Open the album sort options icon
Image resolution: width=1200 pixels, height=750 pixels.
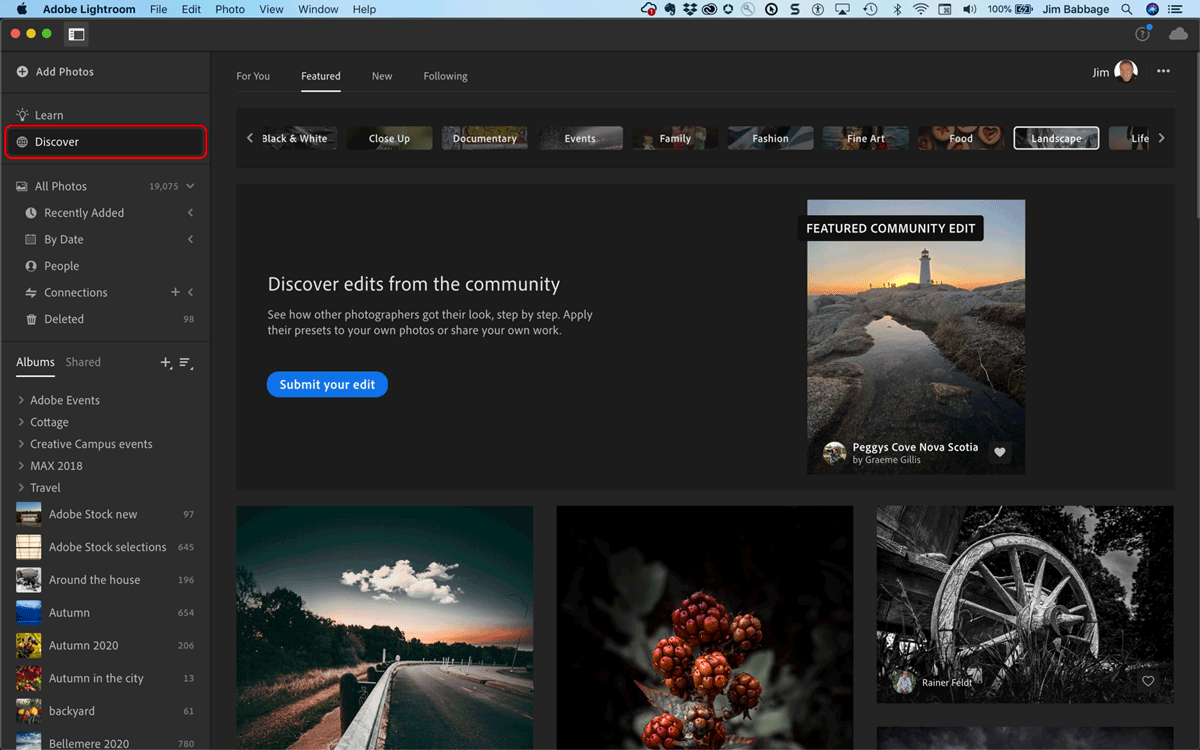point(185,363)
